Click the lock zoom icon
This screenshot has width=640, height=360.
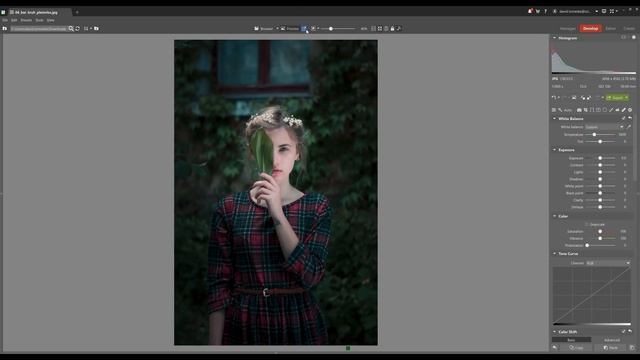pos(393,29)
